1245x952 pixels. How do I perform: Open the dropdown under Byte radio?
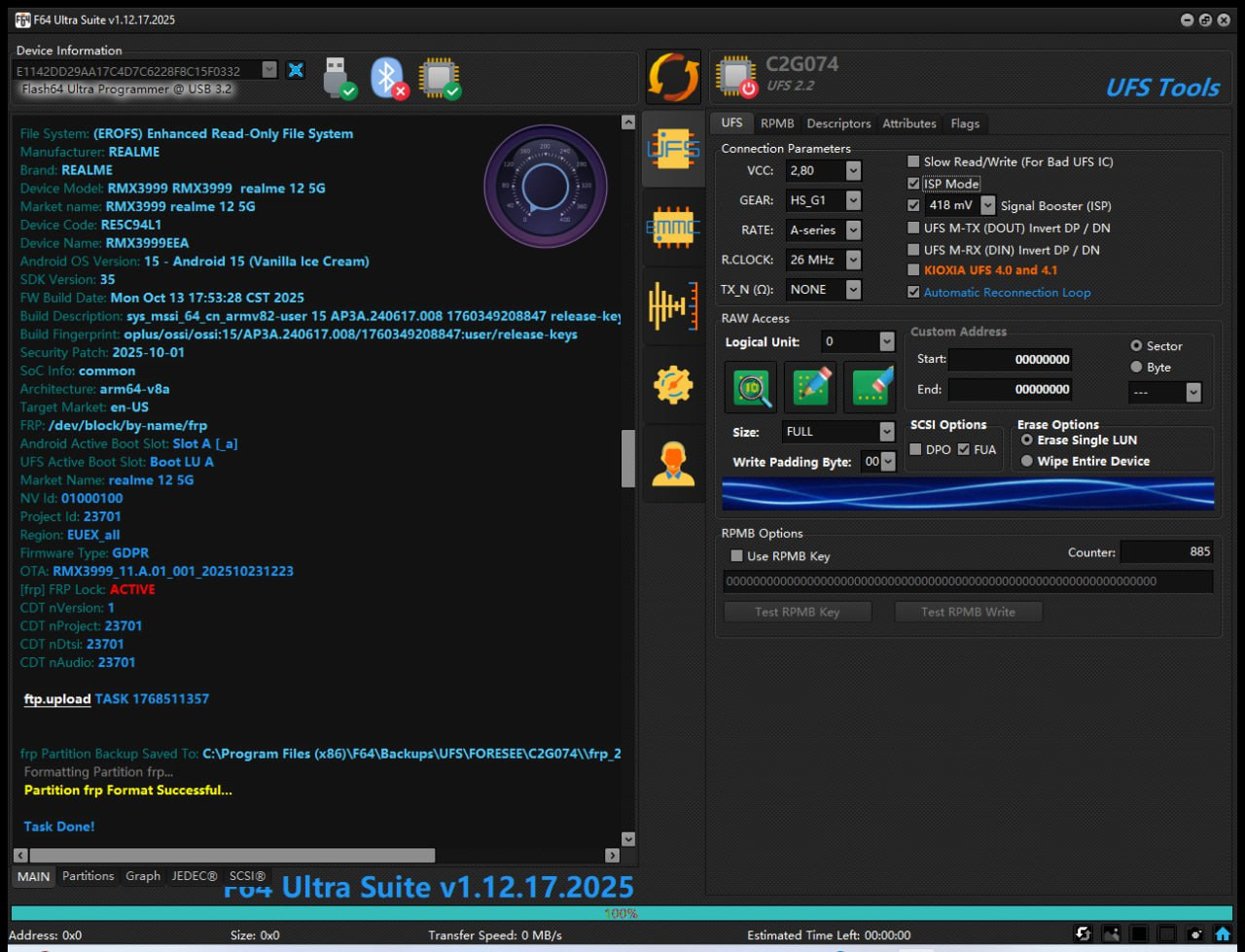coord(1193,393)
